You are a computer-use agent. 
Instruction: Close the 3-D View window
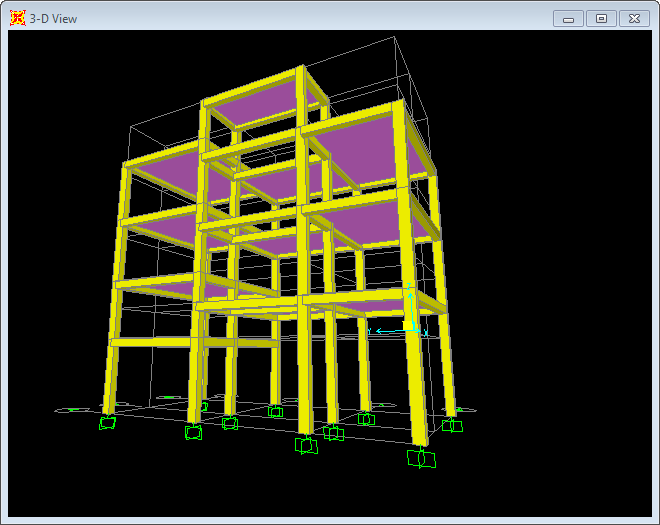634,19
